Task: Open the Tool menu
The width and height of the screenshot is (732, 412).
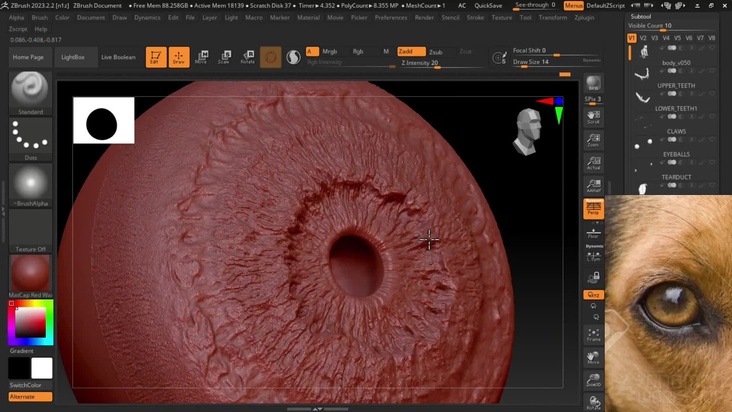Action: click(x=525, y=17)
